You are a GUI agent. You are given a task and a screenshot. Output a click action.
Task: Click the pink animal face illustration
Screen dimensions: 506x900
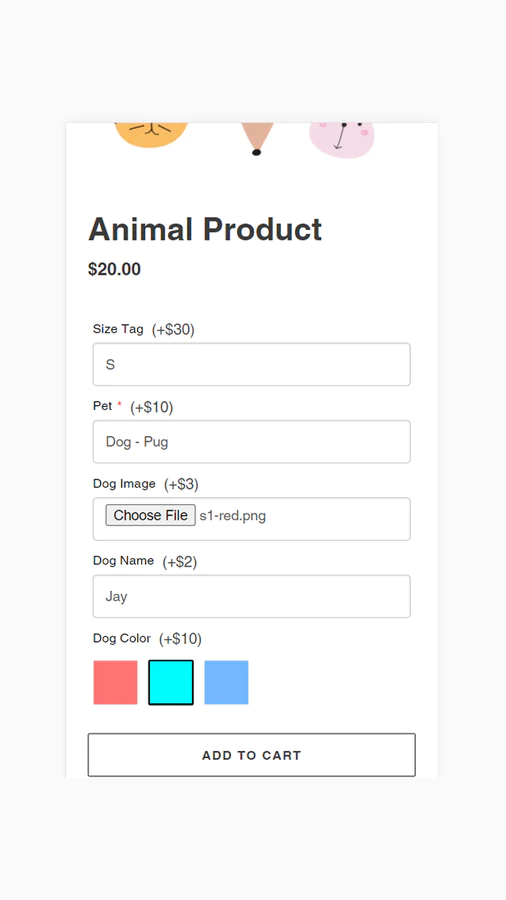click(342, 140)
